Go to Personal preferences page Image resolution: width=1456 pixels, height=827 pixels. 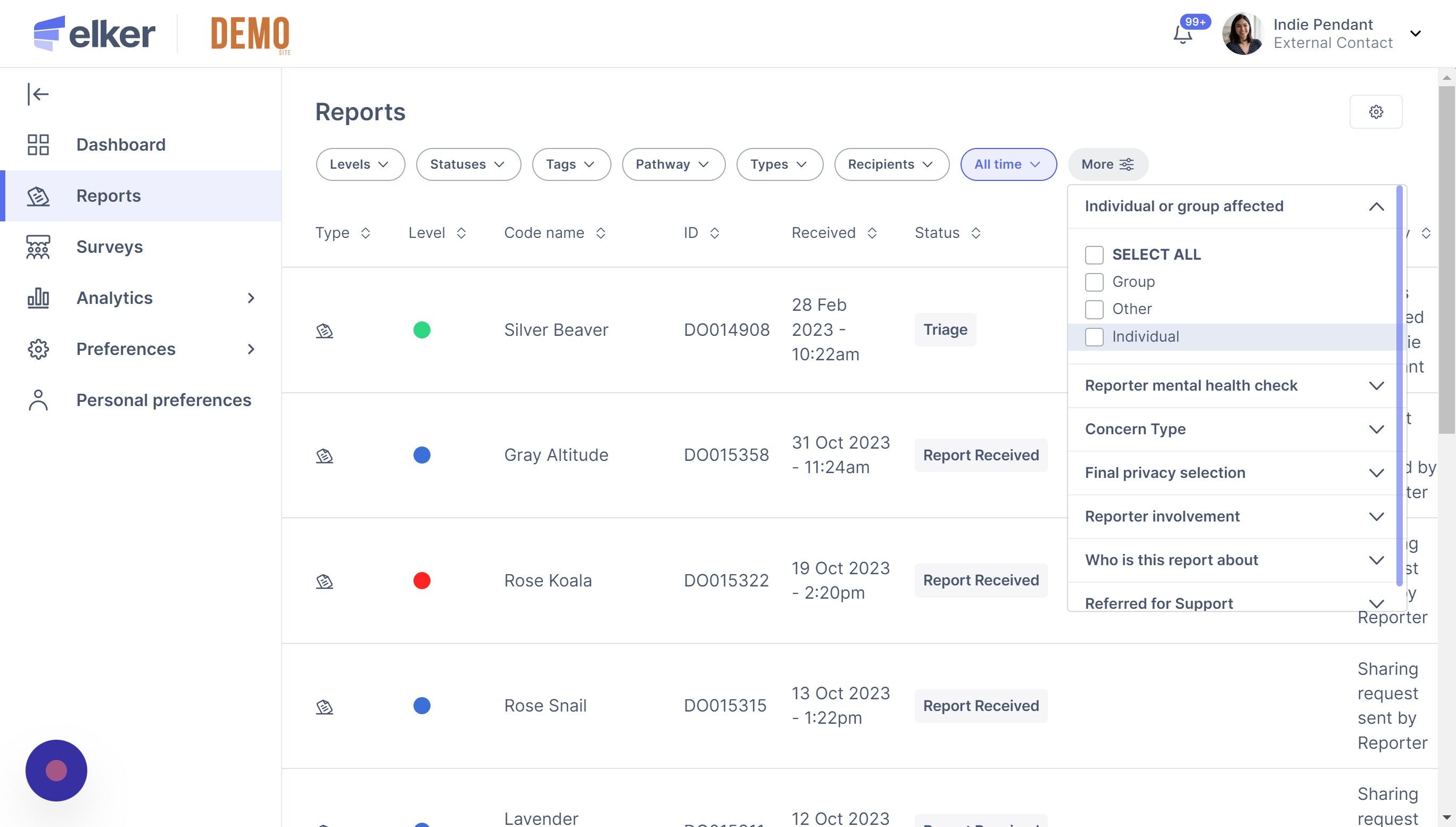coord(163,400)
